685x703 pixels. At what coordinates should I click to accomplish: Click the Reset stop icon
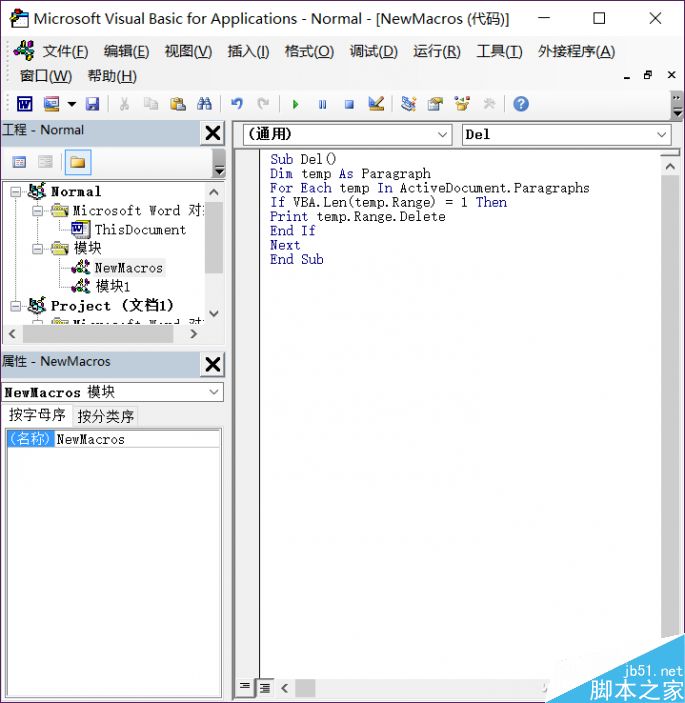pyautogui.click(x=349, y=104)
